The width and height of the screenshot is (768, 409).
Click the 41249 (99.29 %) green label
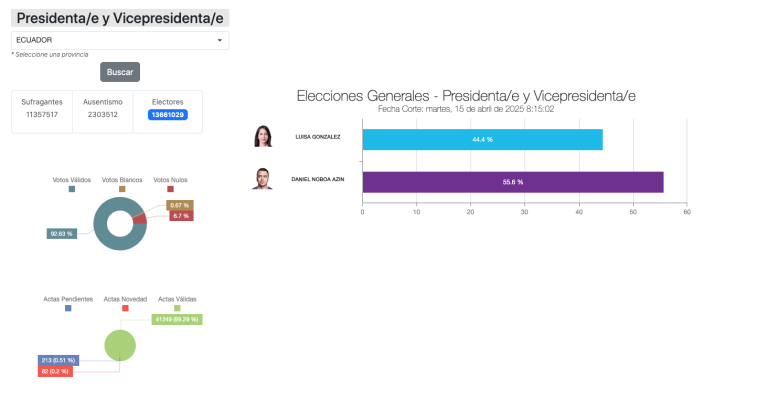[x=177, y=319]
